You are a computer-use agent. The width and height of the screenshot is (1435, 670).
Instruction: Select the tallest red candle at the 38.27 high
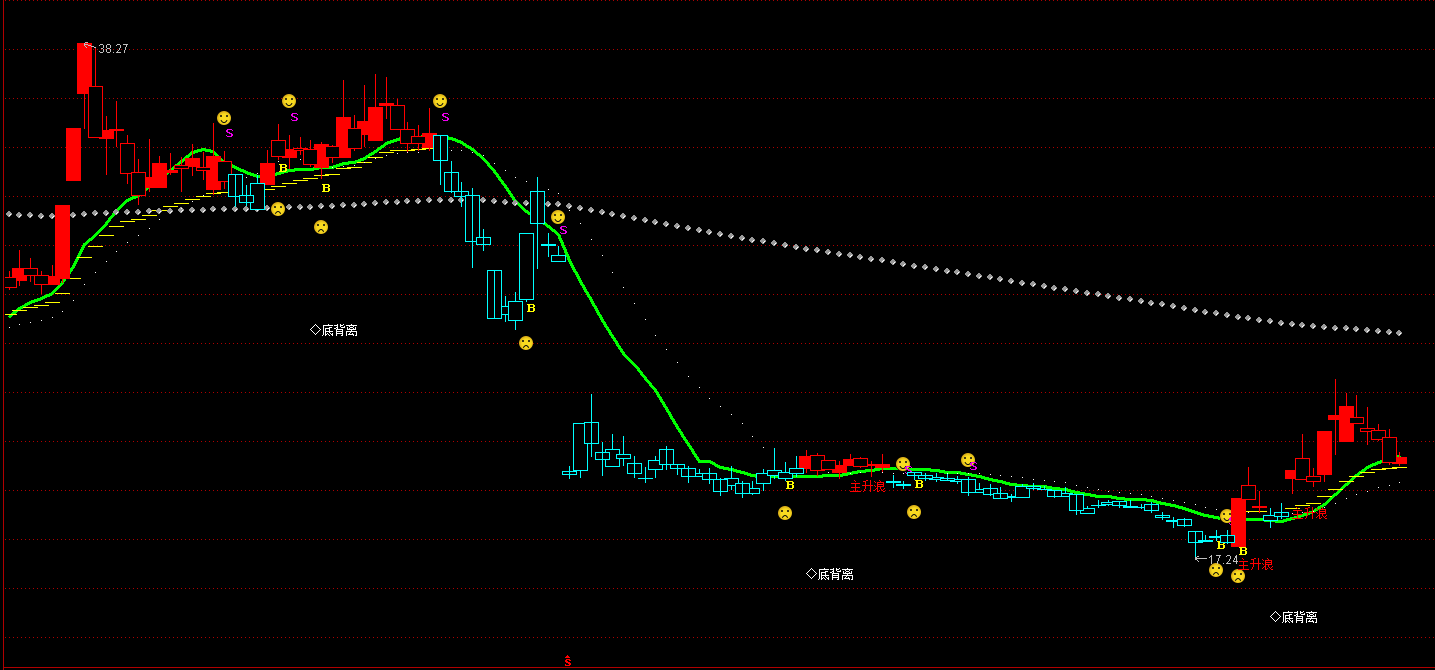tap(84, 69)
